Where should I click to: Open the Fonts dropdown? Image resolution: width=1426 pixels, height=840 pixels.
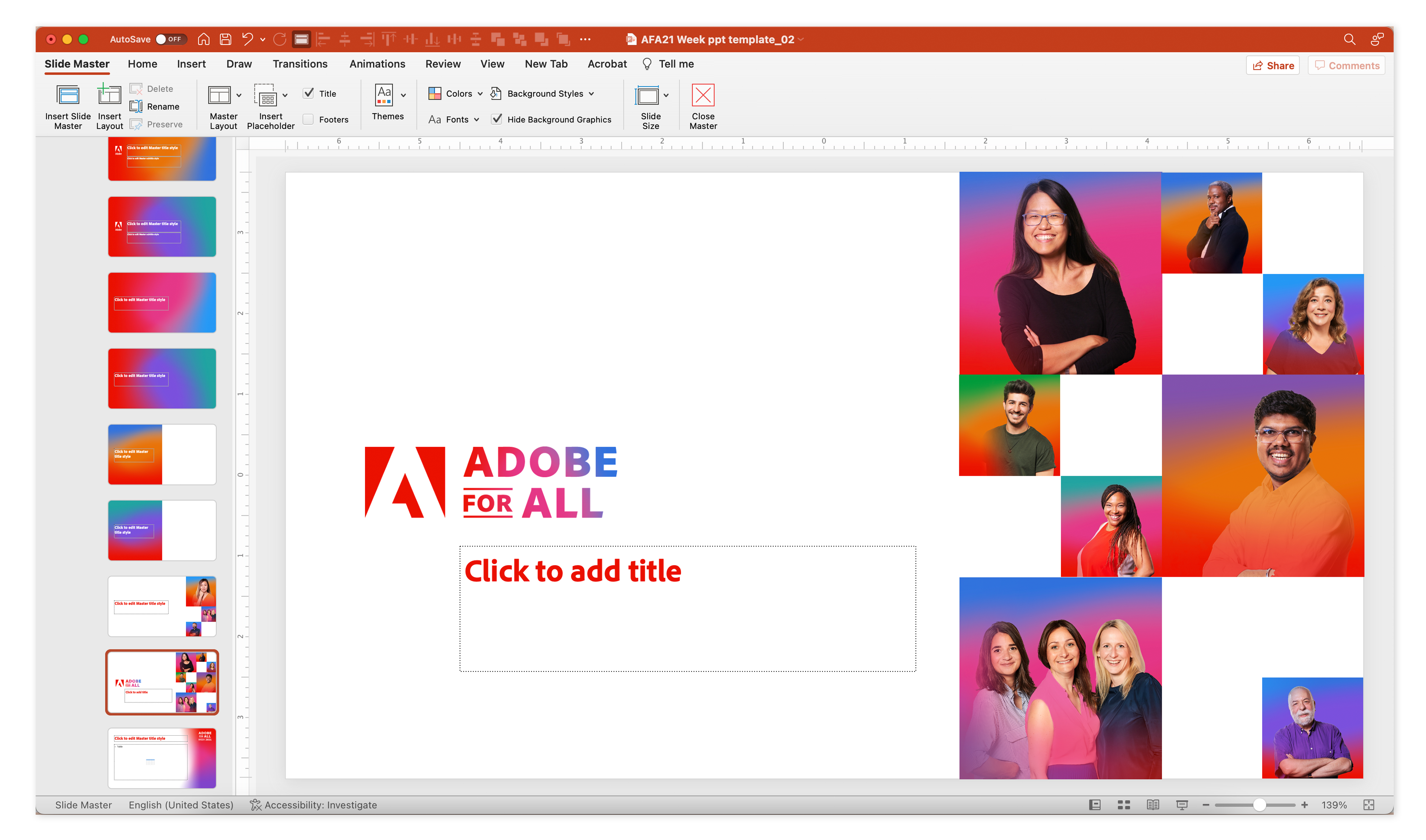(454, 120)
